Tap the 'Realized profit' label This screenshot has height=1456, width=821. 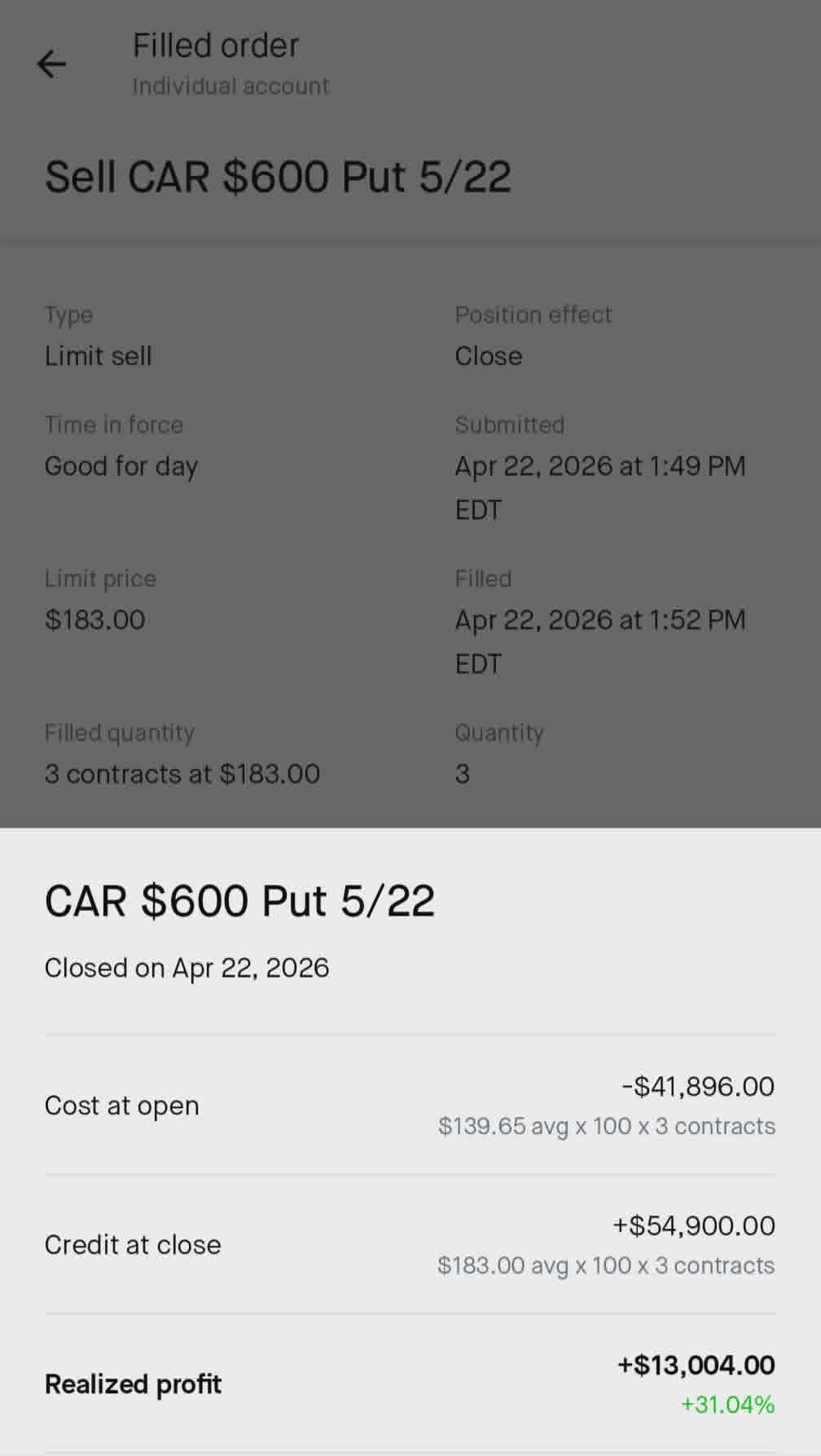coord(133,1384)
